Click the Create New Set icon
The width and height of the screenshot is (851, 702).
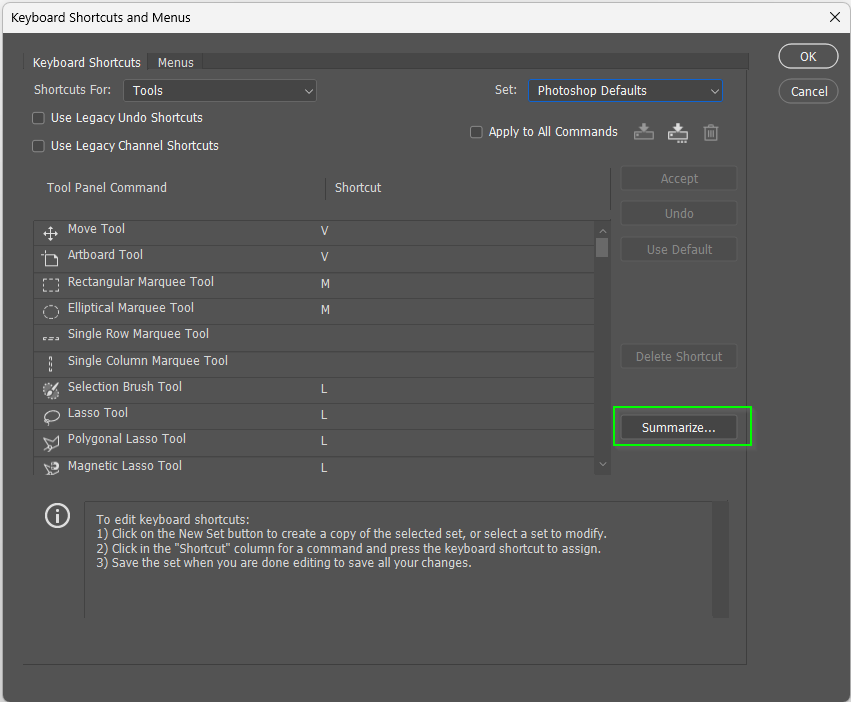click(677, 132)
